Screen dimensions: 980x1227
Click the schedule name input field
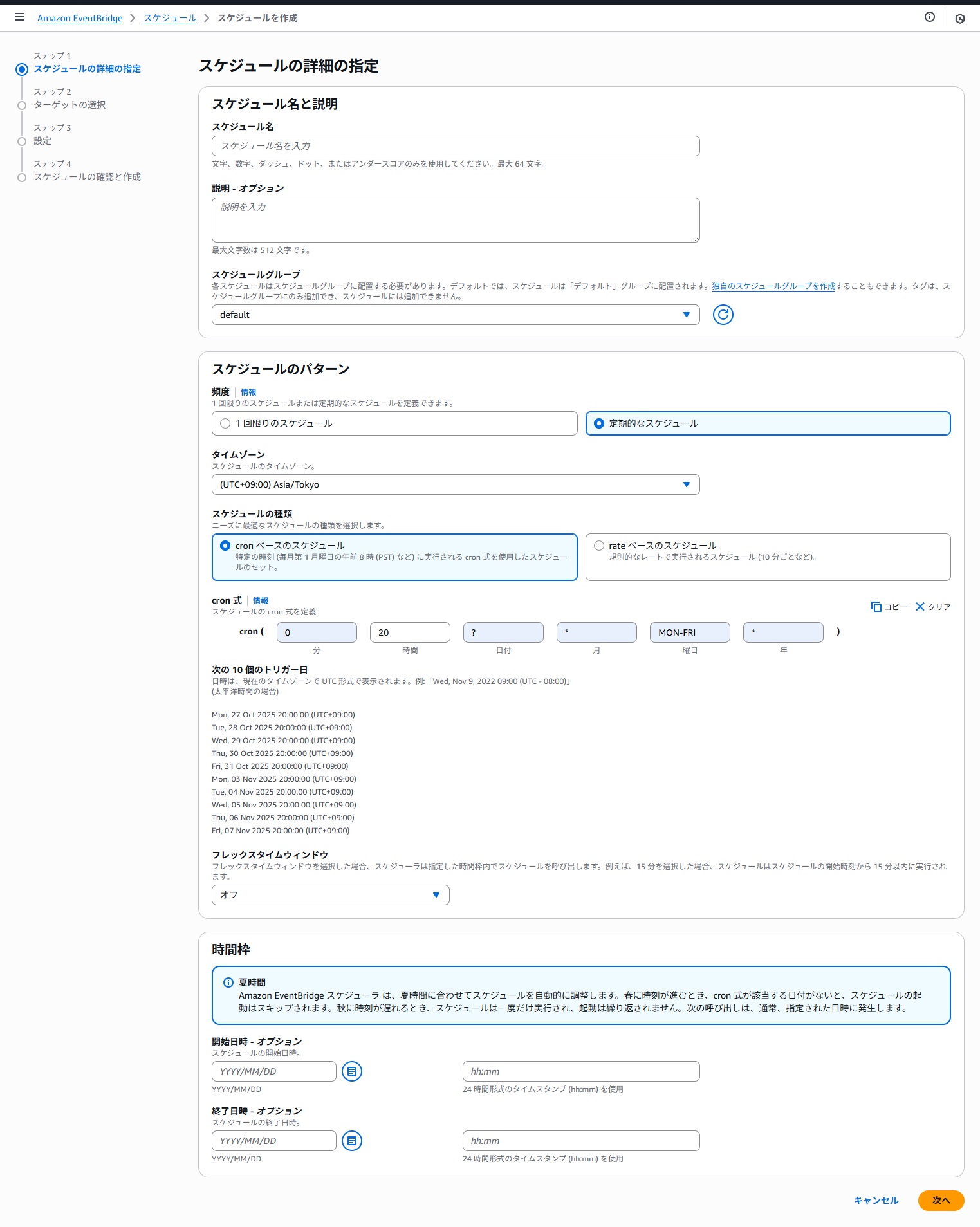pyautogui.click(x=455, y=146)
